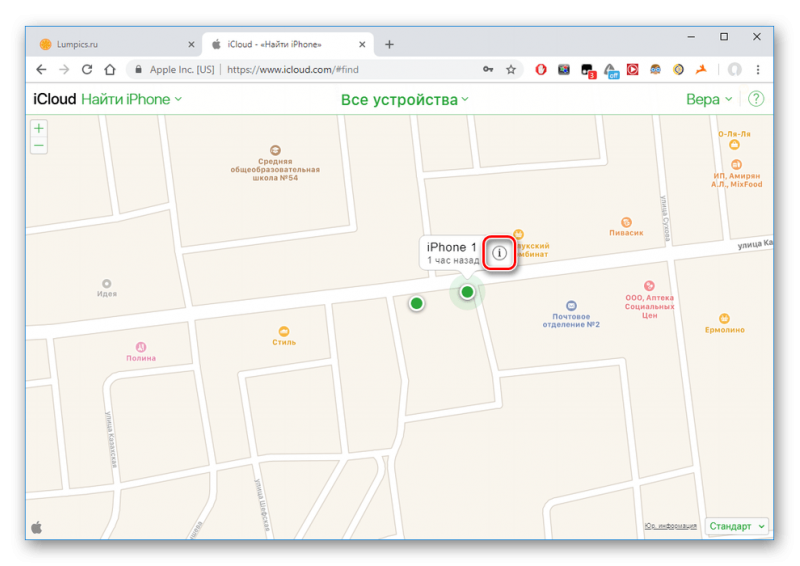The height and width of the screenshot is (566, 800).
Task: Click the Полина map marker
Action: click(x=141, y=347)
